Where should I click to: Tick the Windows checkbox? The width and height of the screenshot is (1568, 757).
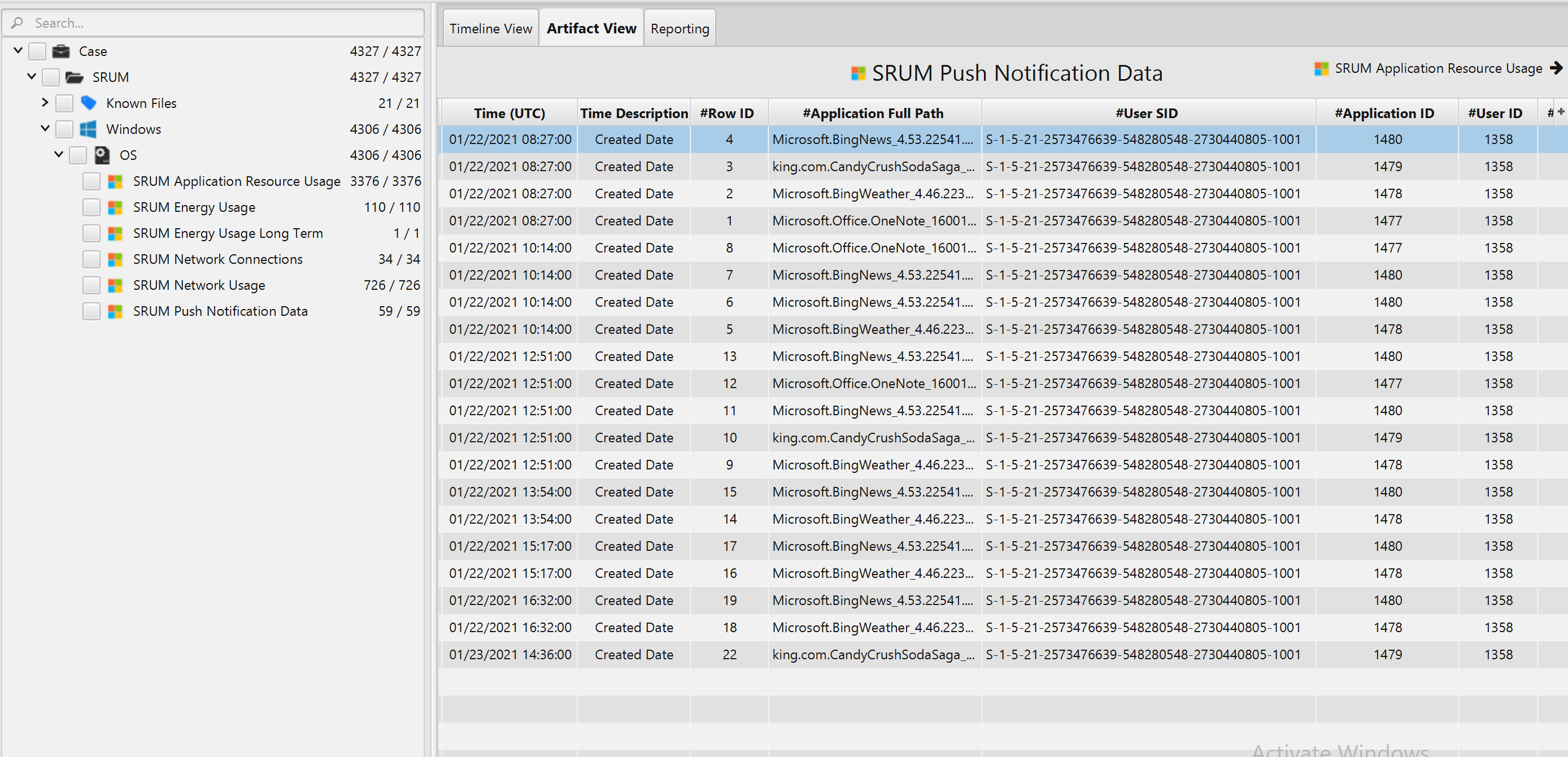(x=64, y=129)
